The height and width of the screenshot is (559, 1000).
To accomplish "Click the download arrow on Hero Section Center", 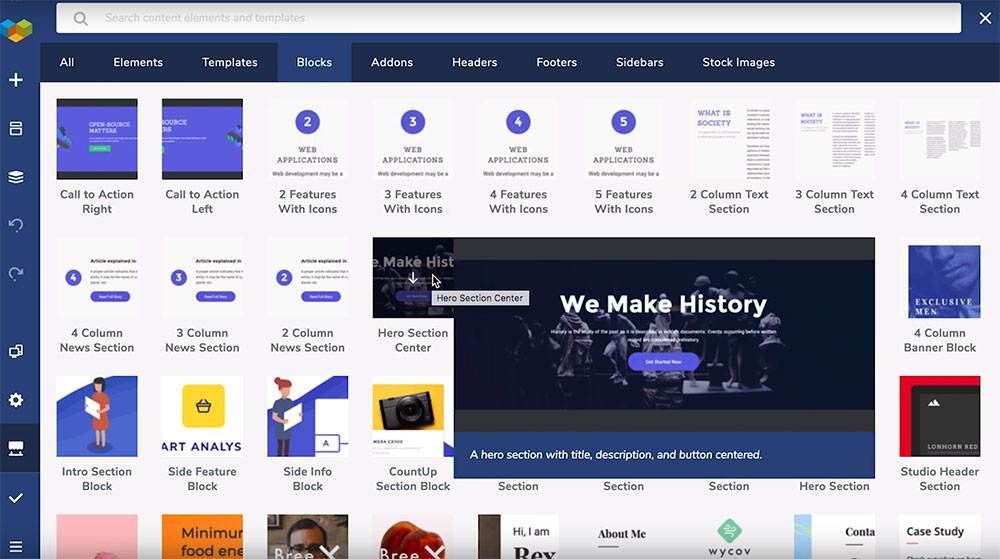I will 413,278.
